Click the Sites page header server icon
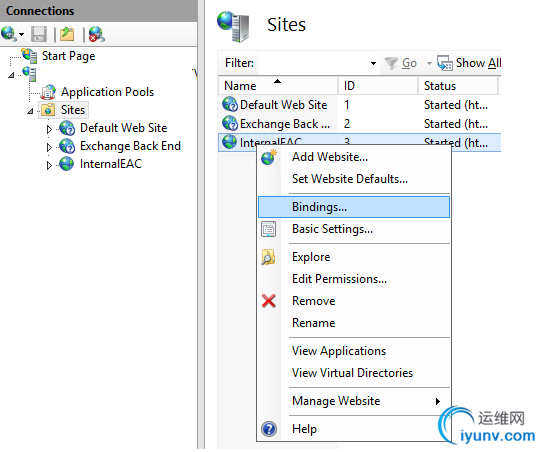Screen dimensions: 541x452 pyautogui.click(x=233, y=27)
